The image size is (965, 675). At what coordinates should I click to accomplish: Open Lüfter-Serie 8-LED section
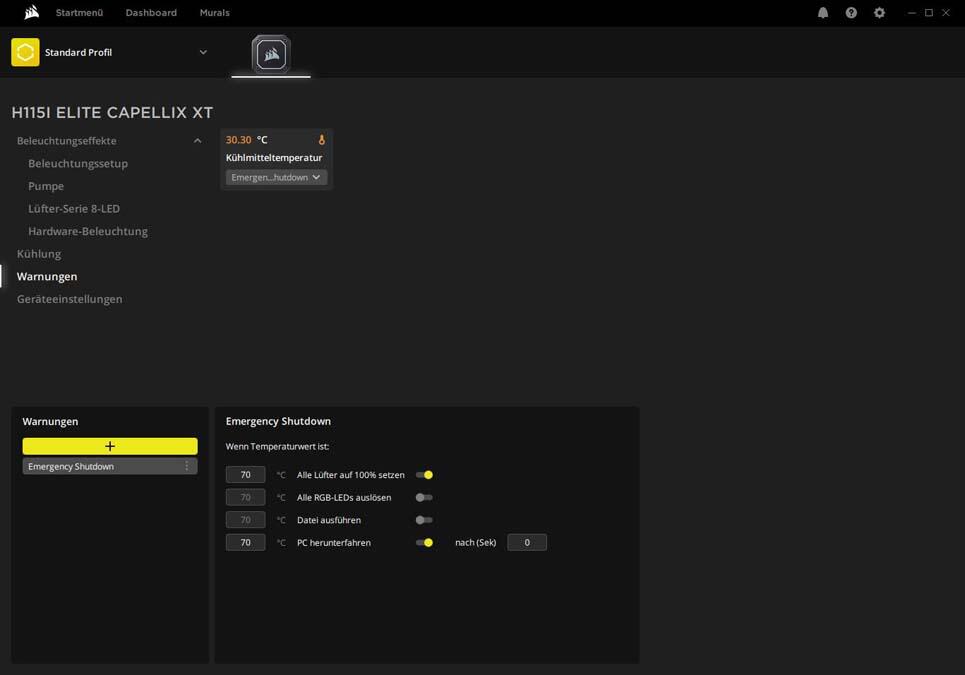coord(74,209)
